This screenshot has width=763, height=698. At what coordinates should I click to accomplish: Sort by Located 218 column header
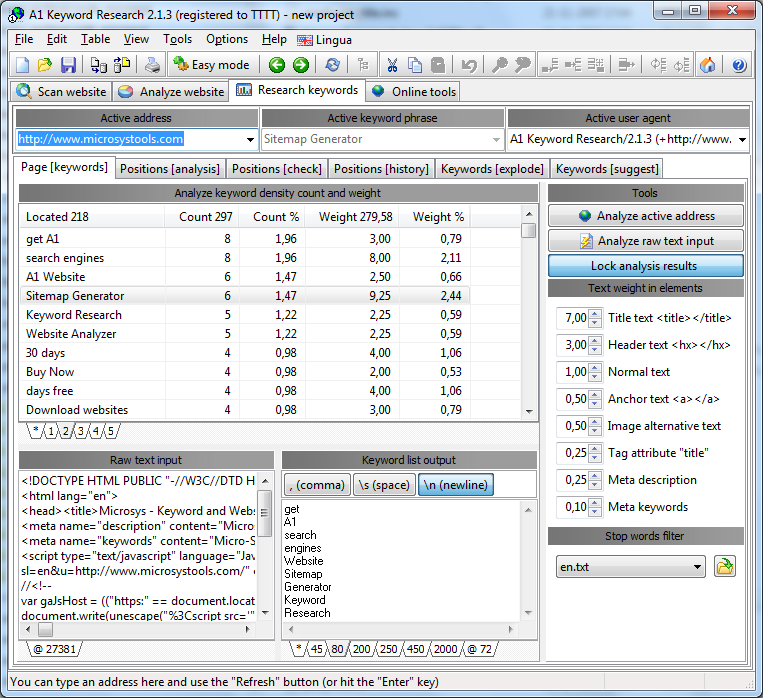pyautogui.click(x=92, y=217)
